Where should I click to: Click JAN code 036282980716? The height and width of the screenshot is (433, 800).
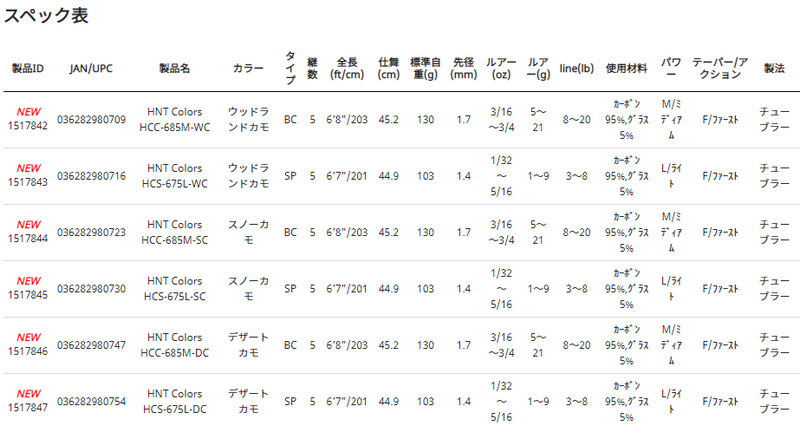(x=91, y=176)
